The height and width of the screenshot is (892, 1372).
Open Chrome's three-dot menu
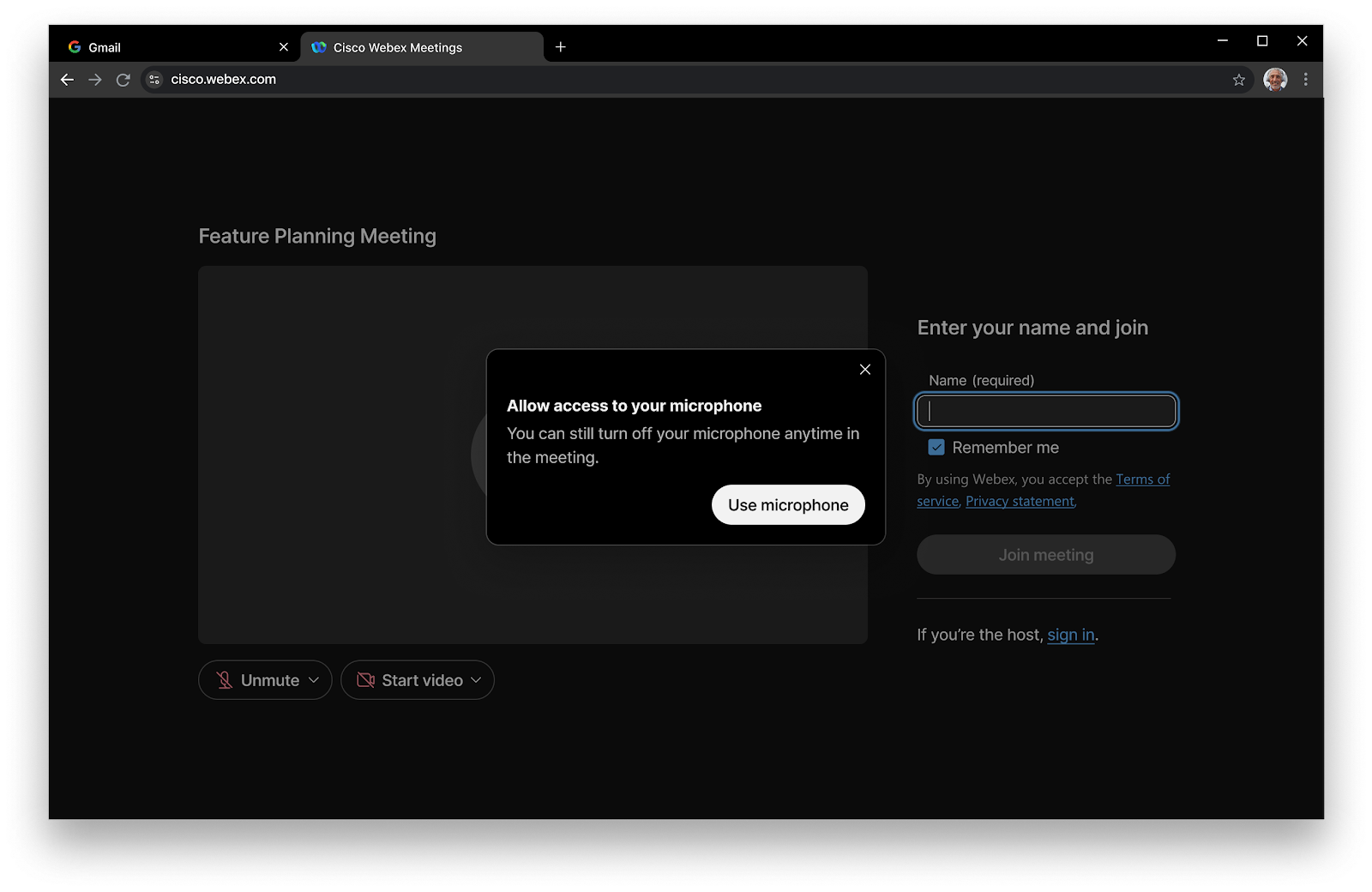[x=1306, y=79]
